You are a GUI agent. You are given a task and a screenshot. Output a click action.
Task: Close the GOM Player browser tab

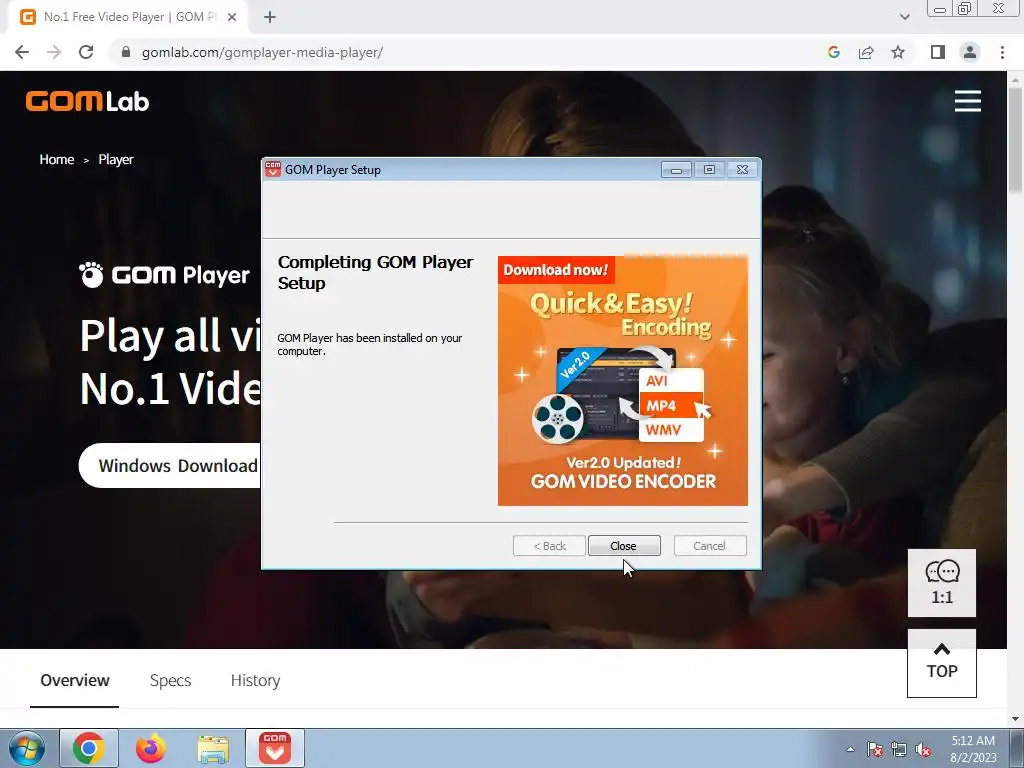tap(232, 17)
